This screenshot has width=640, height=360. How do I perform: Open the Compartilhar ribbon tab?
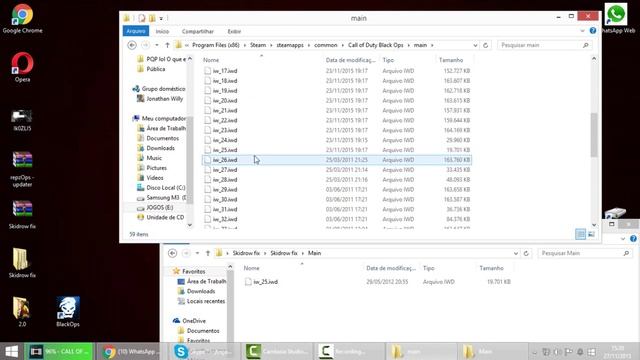click(198, 31)
